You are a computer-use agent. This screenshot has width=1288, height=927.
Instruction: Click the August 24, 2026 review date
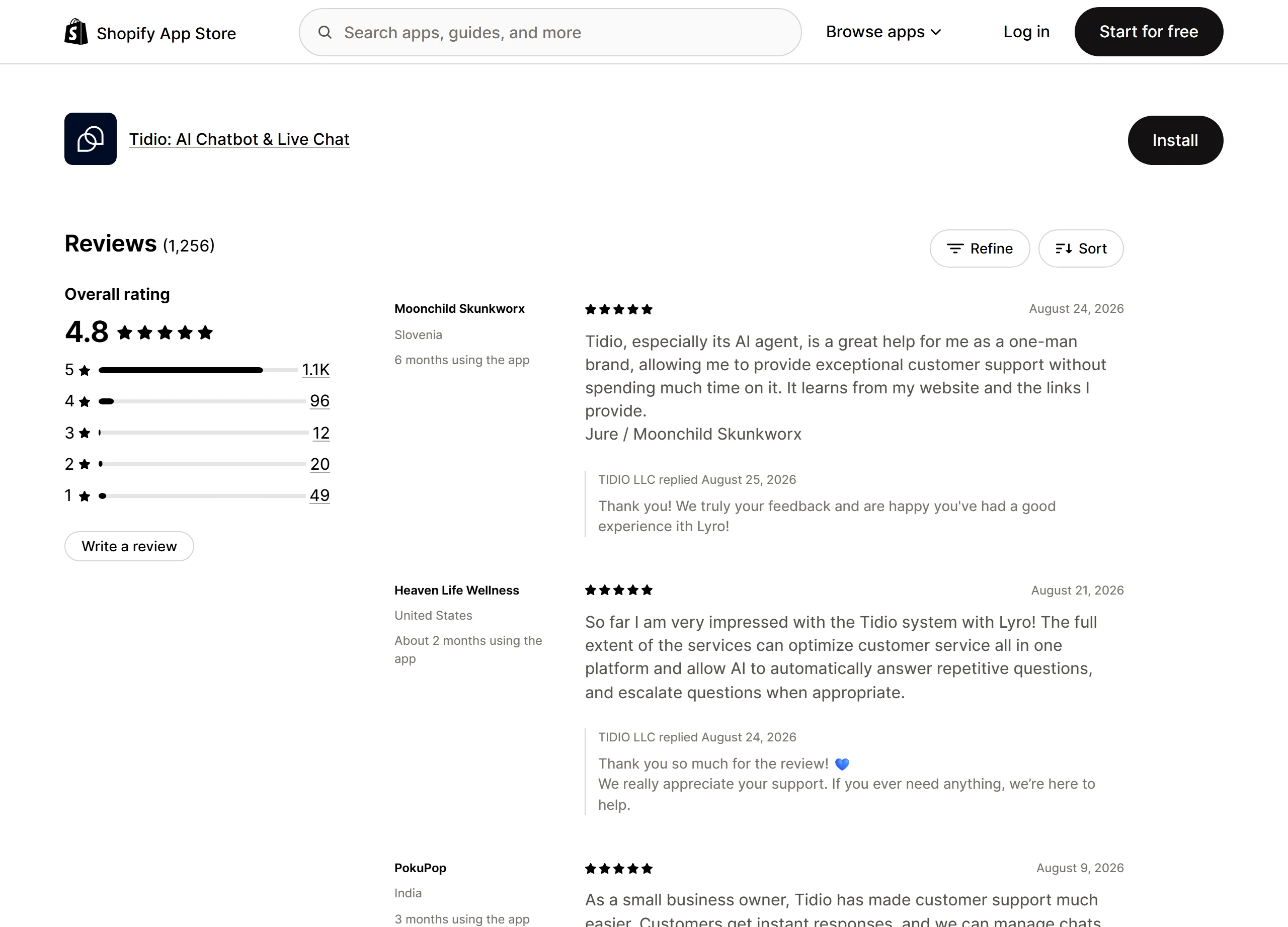pyautogui.click(x=1076, y=309)
